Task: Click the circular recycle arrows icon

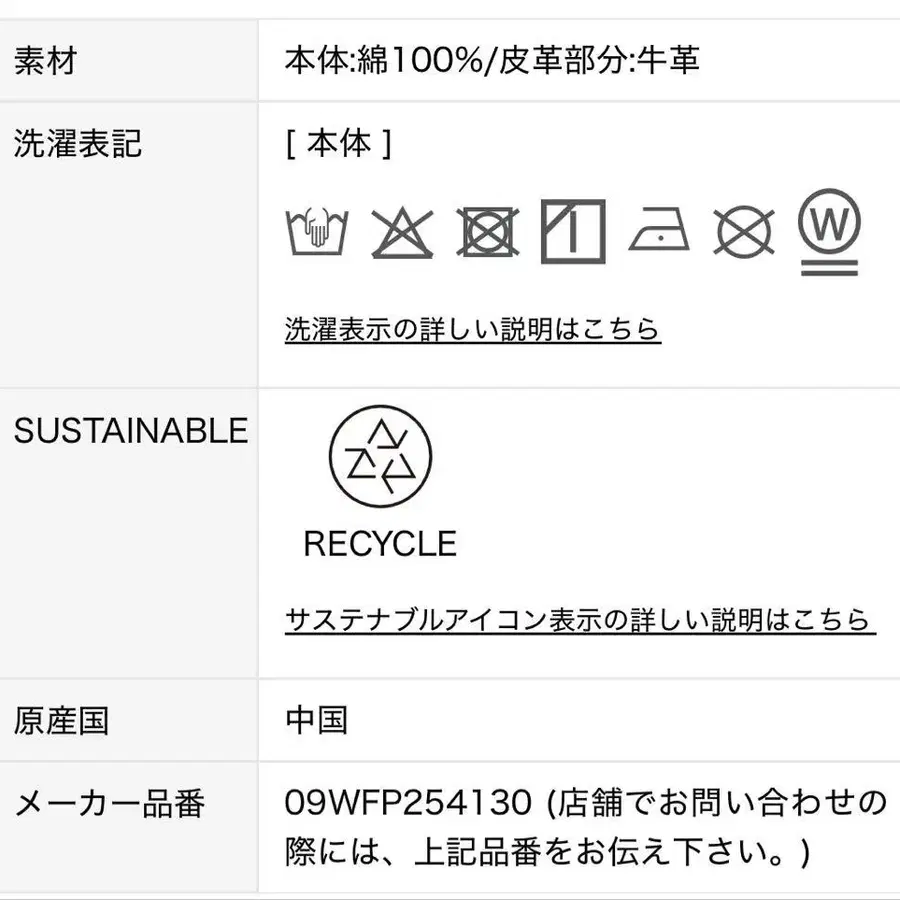Action: [380, 456]
